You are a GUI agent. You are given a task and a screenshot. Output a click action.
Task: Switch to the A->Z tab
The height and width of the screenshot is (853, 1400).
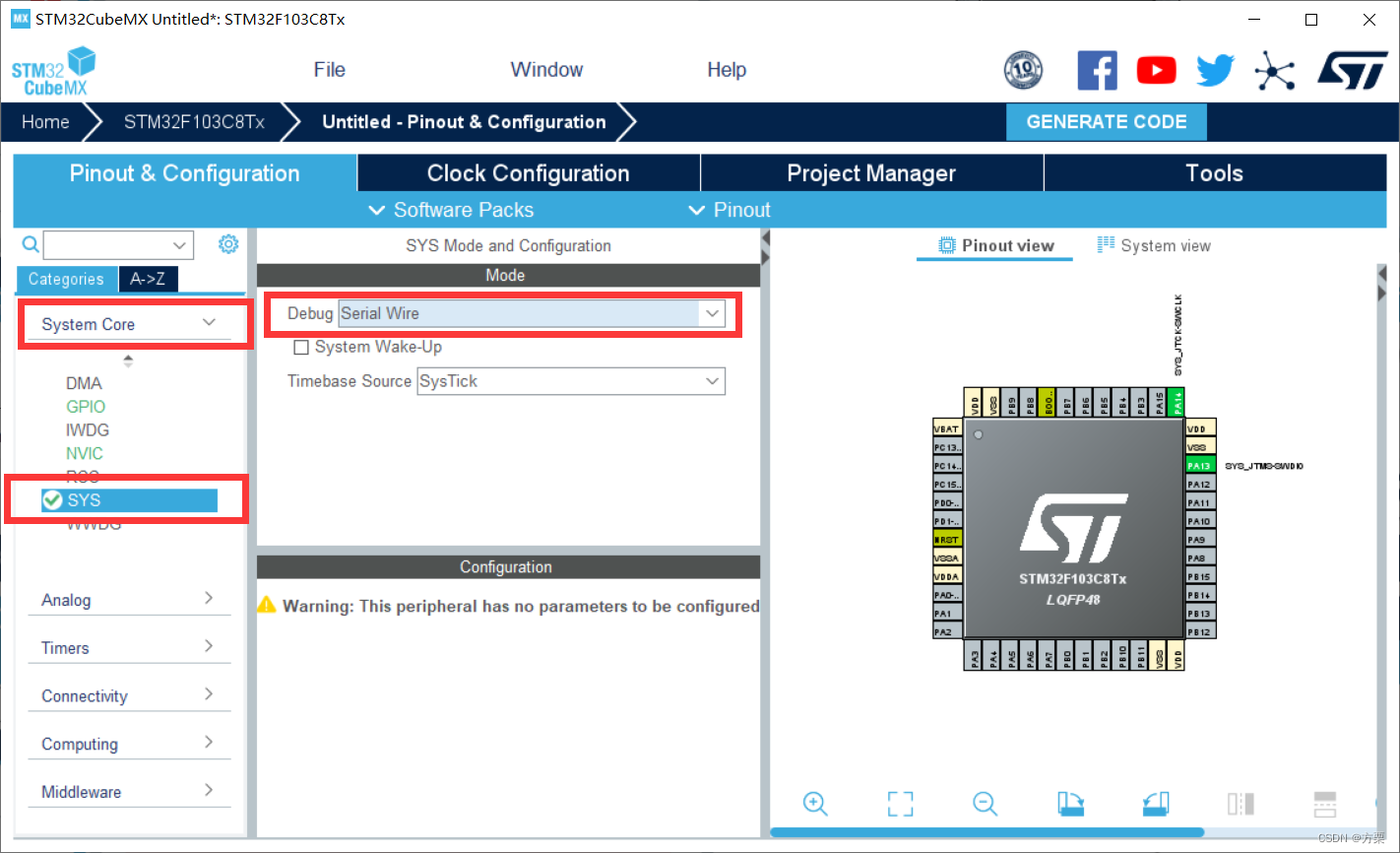(148, 279)
